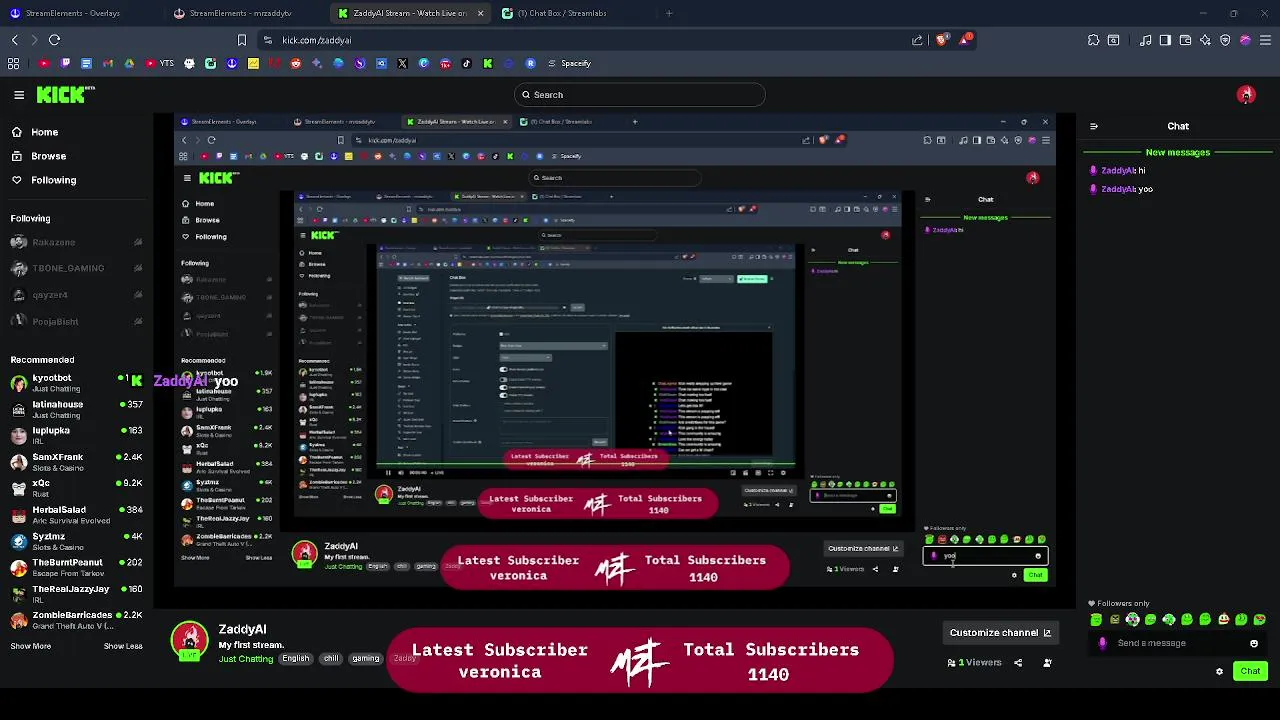Screen dimensions: 1280x720
Task: Open recommended channel xQc
Action: click(75, 488)
